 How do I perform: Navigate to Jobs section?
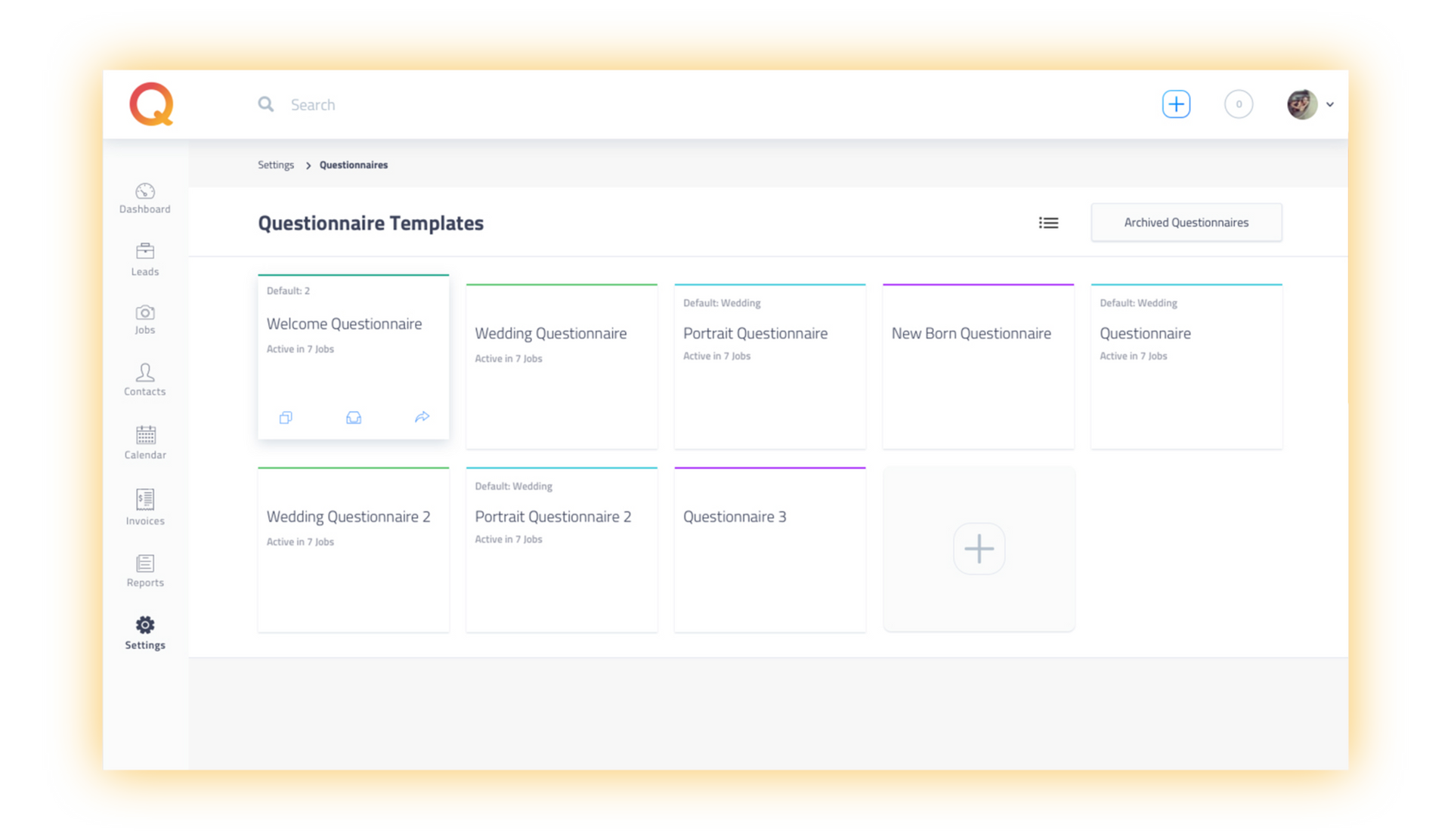[x=145, y=318]
